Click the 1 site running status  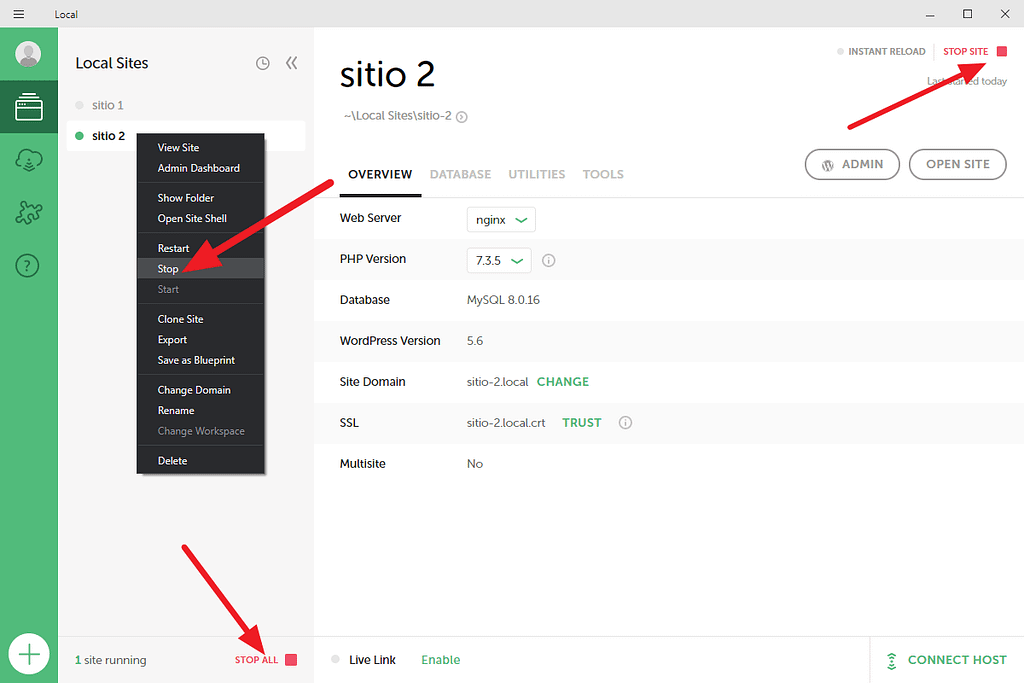pyautogui.click(x=110, y=660)
